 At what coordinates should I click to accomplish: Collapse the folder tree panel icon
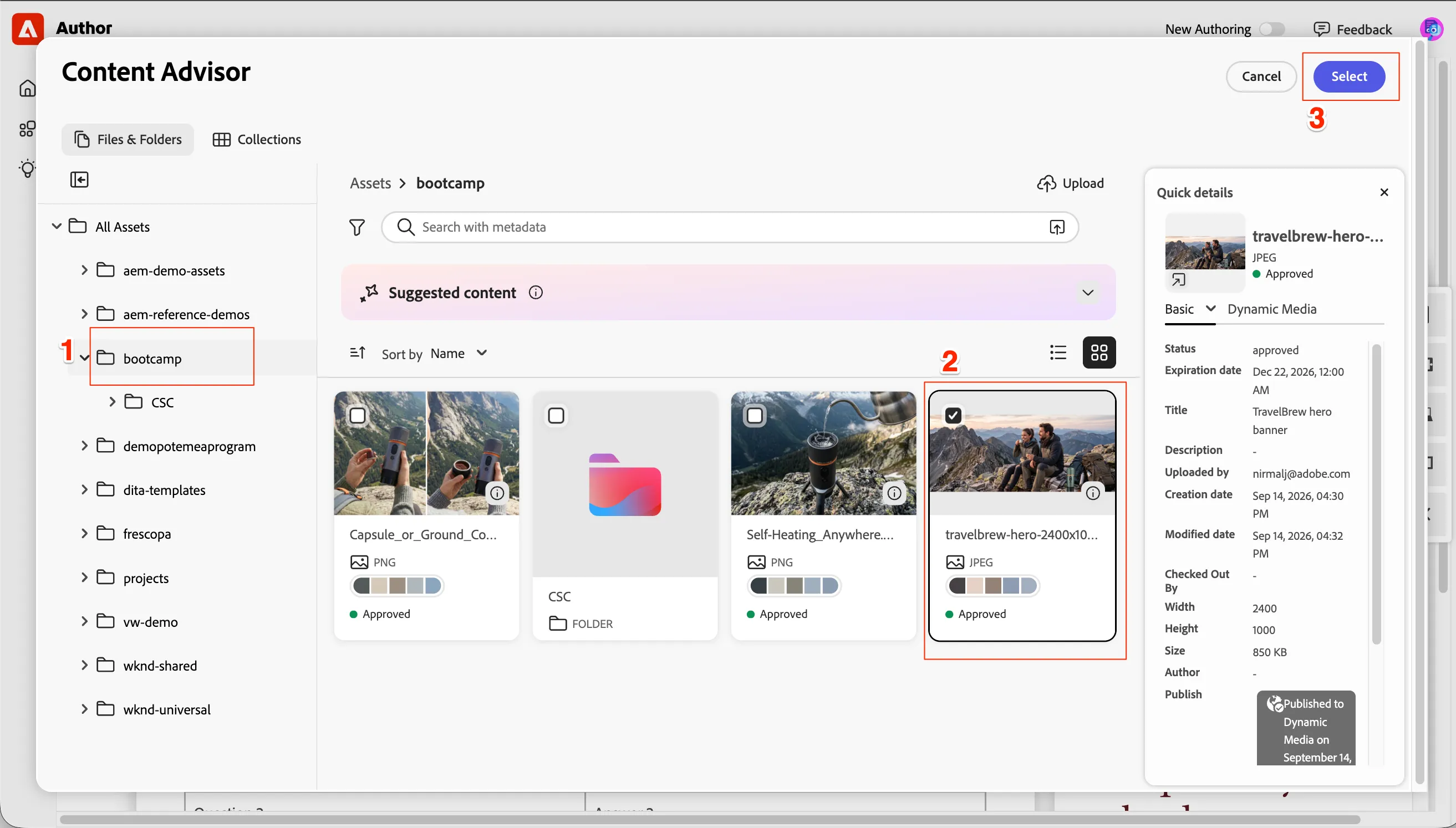point(79,180)
